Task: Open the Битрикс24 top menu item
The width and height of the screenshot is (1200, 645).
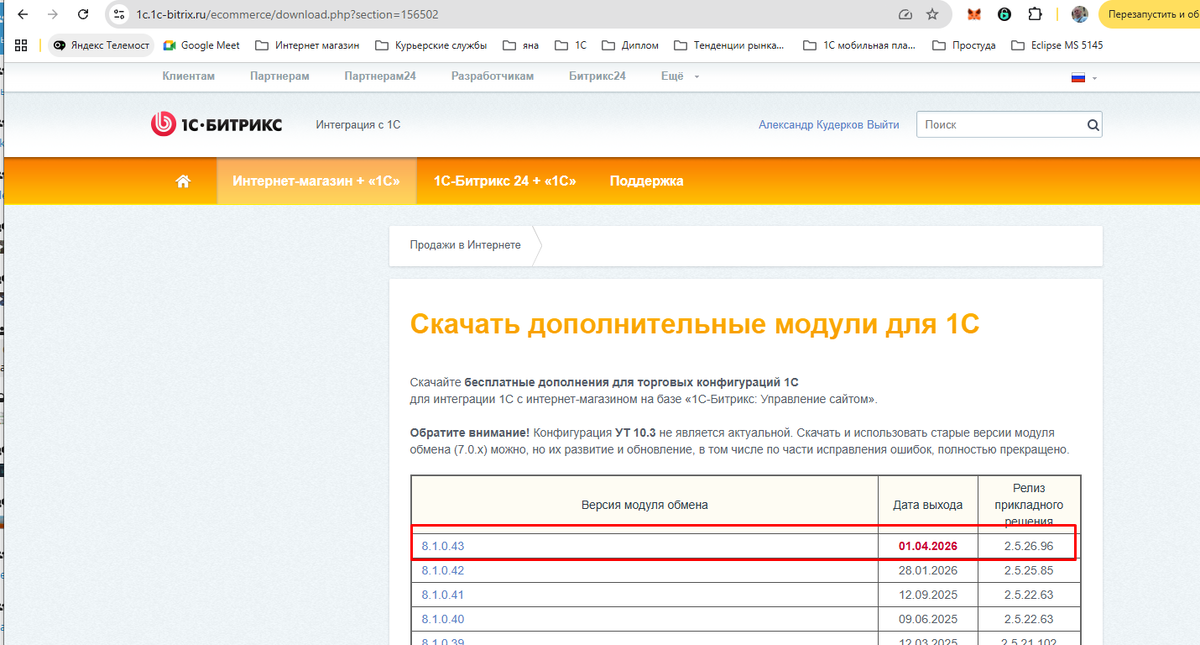Action: (597, 76)
